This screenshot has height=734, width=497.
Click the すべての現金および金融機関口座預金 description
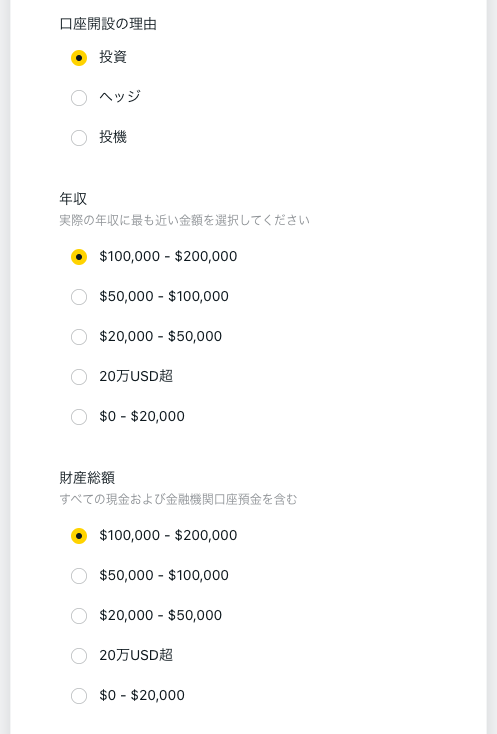[x=178, y=499]
